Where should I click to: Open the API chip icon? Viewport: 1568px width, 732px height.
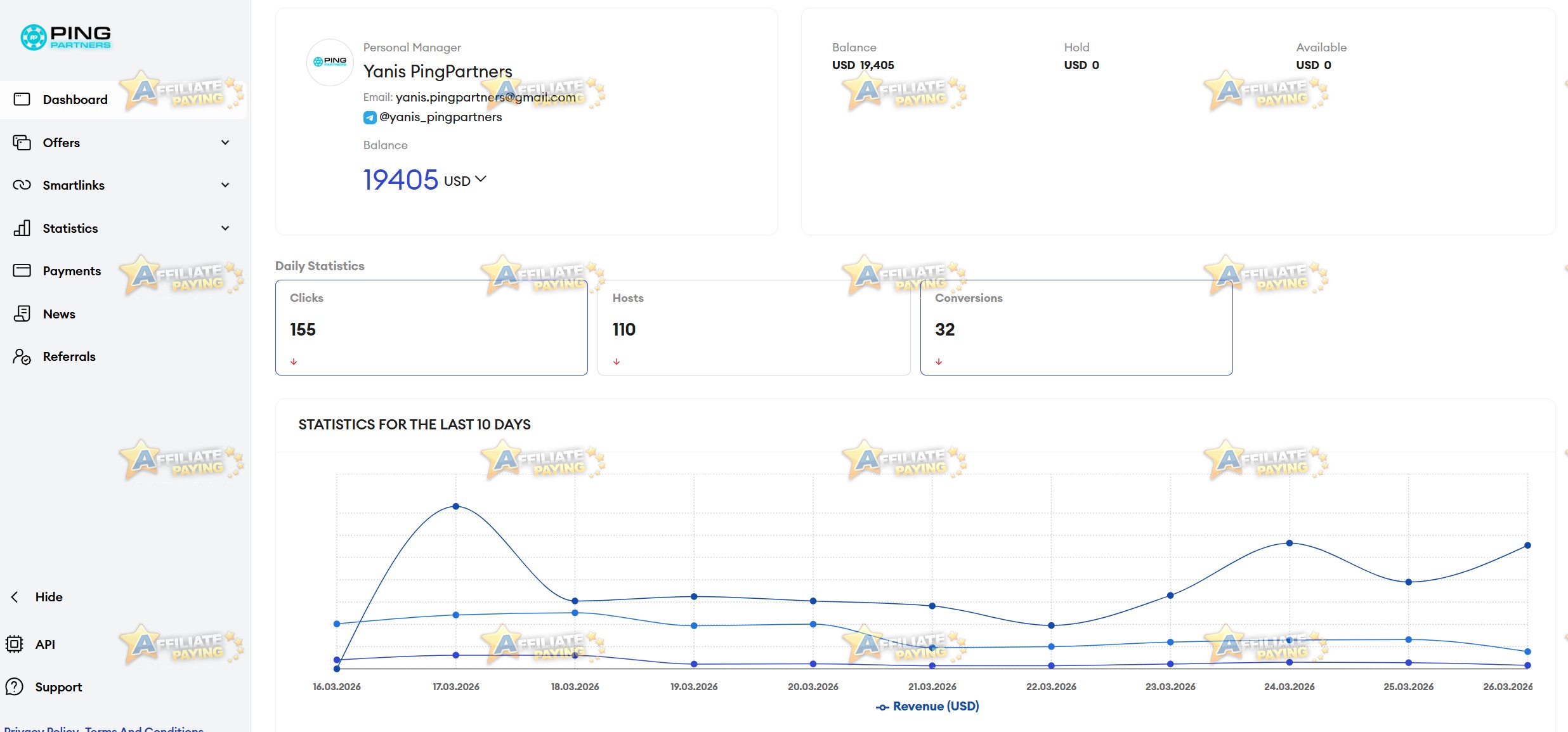[x=14, y=644]
